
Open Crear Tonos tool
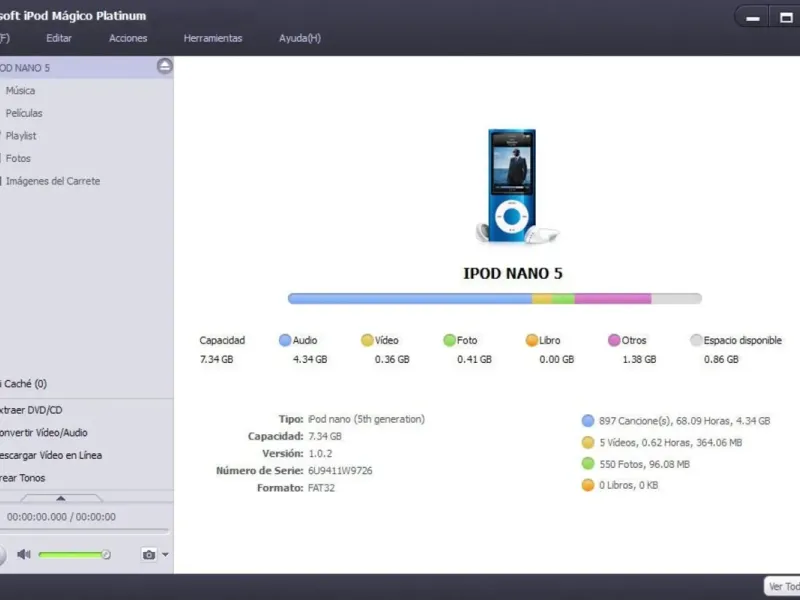point(22,478)
